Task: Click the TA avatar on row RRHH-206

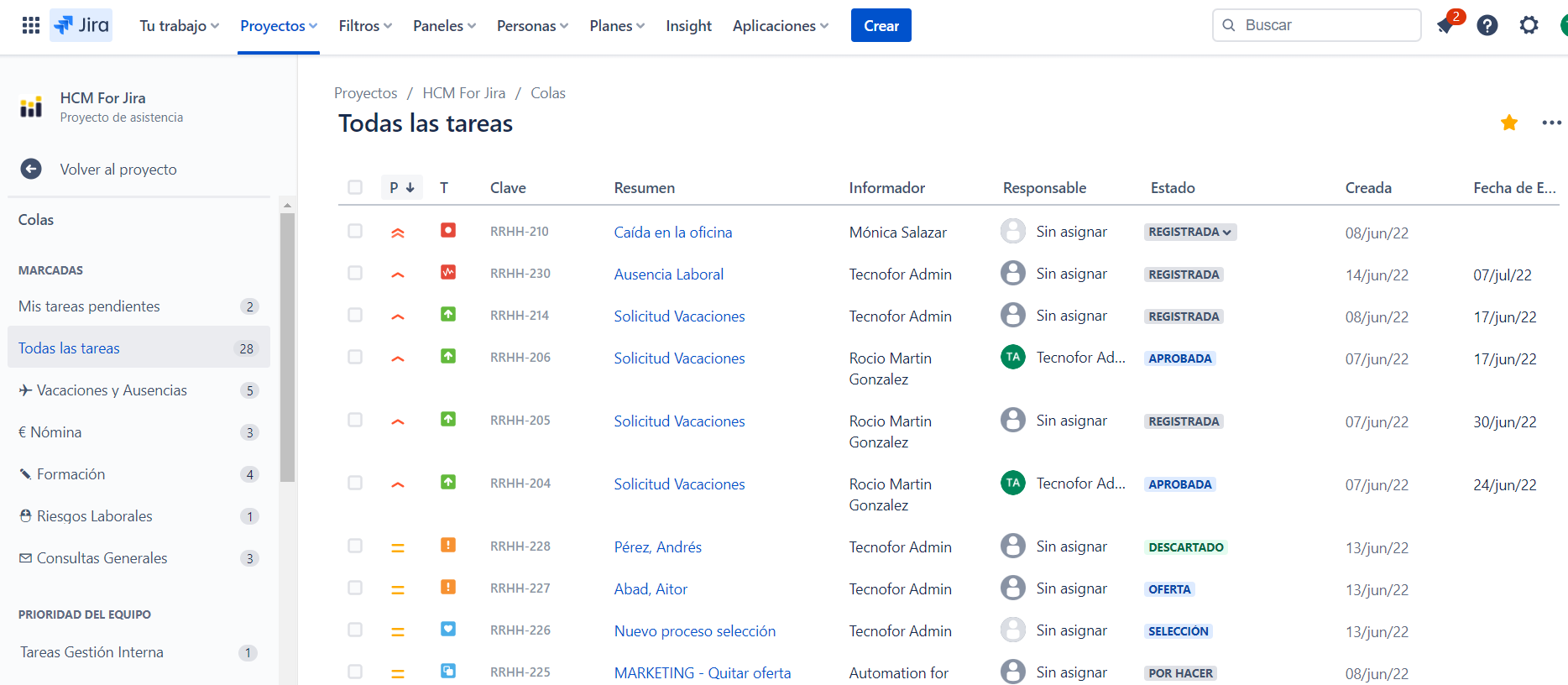Action: click(x=1013, y=357)
